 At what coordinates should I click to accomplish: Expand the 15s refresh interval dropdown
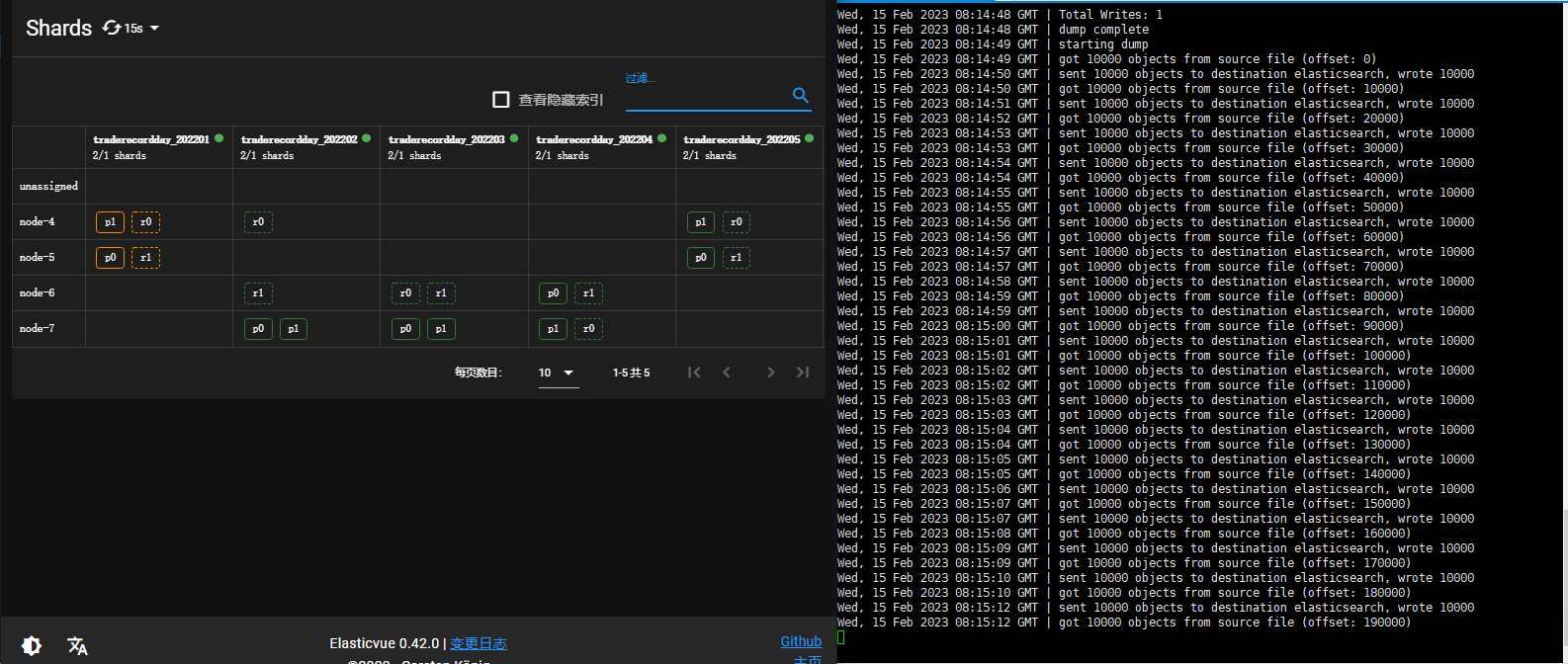coord(154,29)
